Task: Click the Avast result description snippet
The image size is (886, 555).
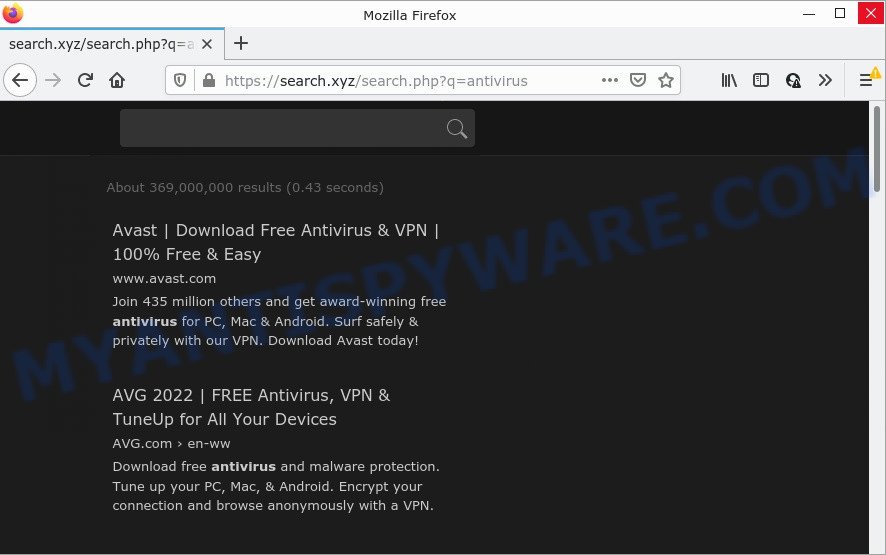Action: pyautogui.click(x=279, y=321)
